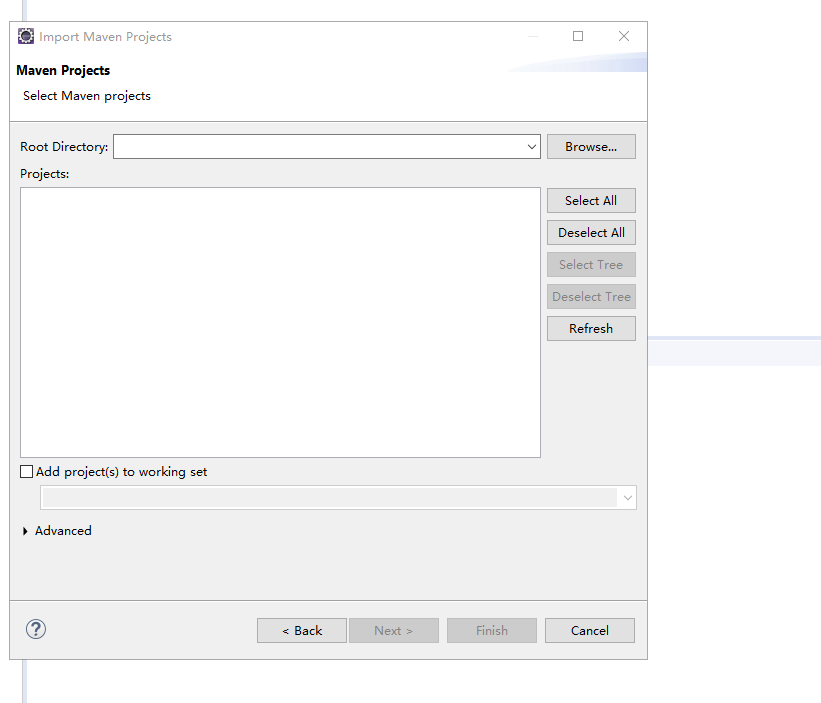Click Browse... to choose the root directory
This screenshot has height=703, width=821.
click(x=591, y=147)
